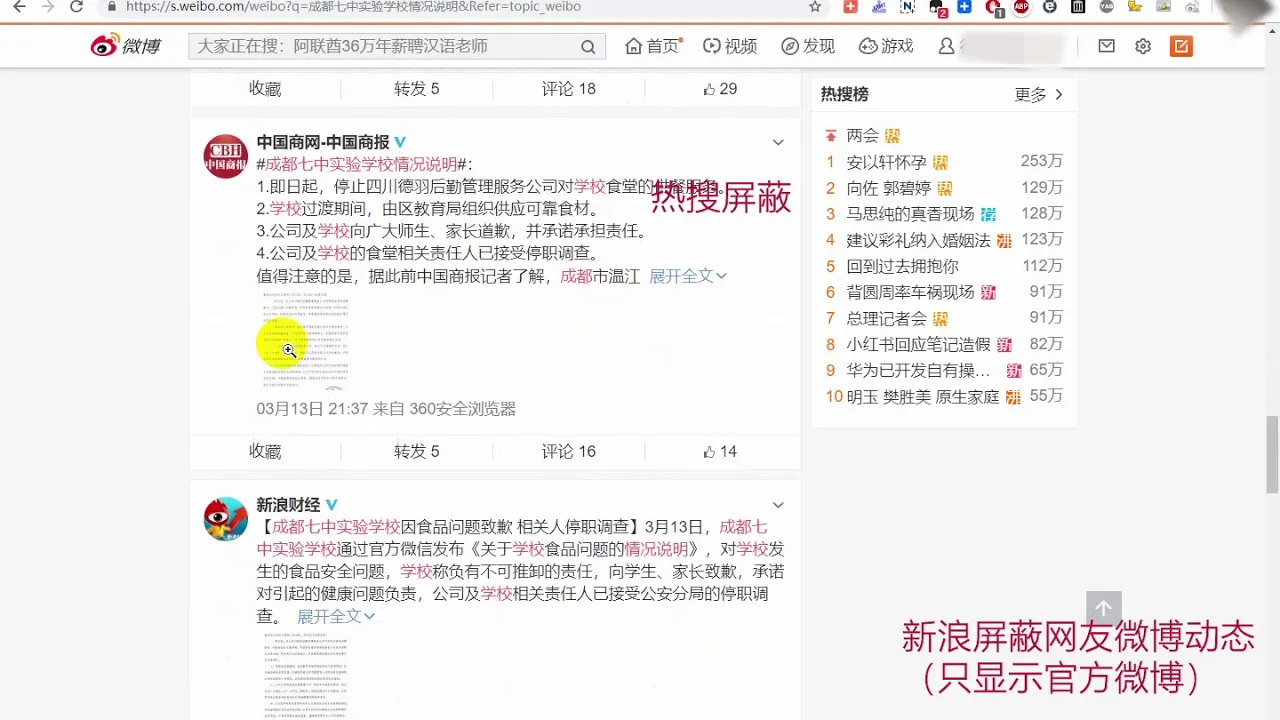Open the 中国商网-中国商报 avatar

click(x=226, y=156)
